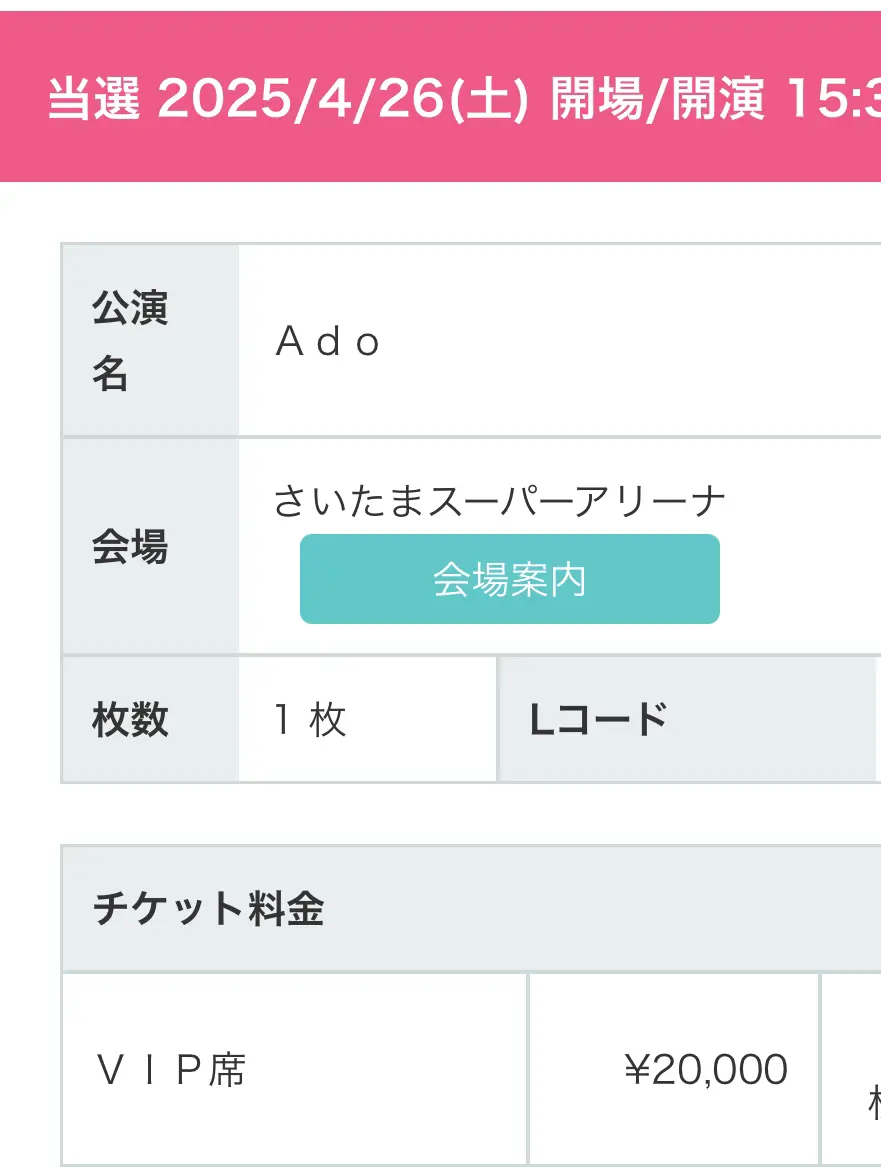Click the blank area right of Ado
Image resolution: width=881 pixels, height=1167 pixels.
tap(631, 342)
